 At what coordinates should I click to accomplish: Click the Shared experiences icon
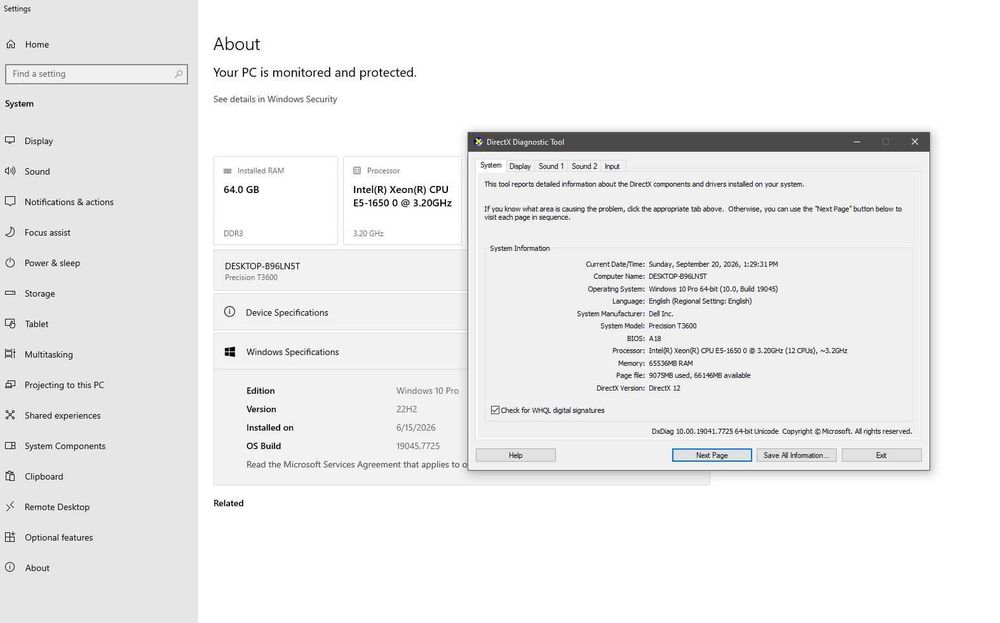point(10,415)
